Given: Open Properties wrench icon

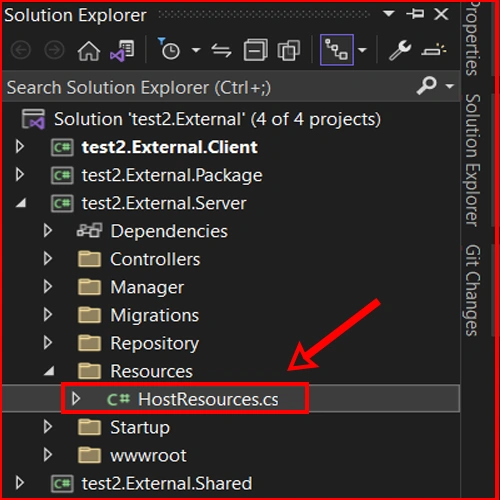Looking at the screenshot, I should point(400,50).
